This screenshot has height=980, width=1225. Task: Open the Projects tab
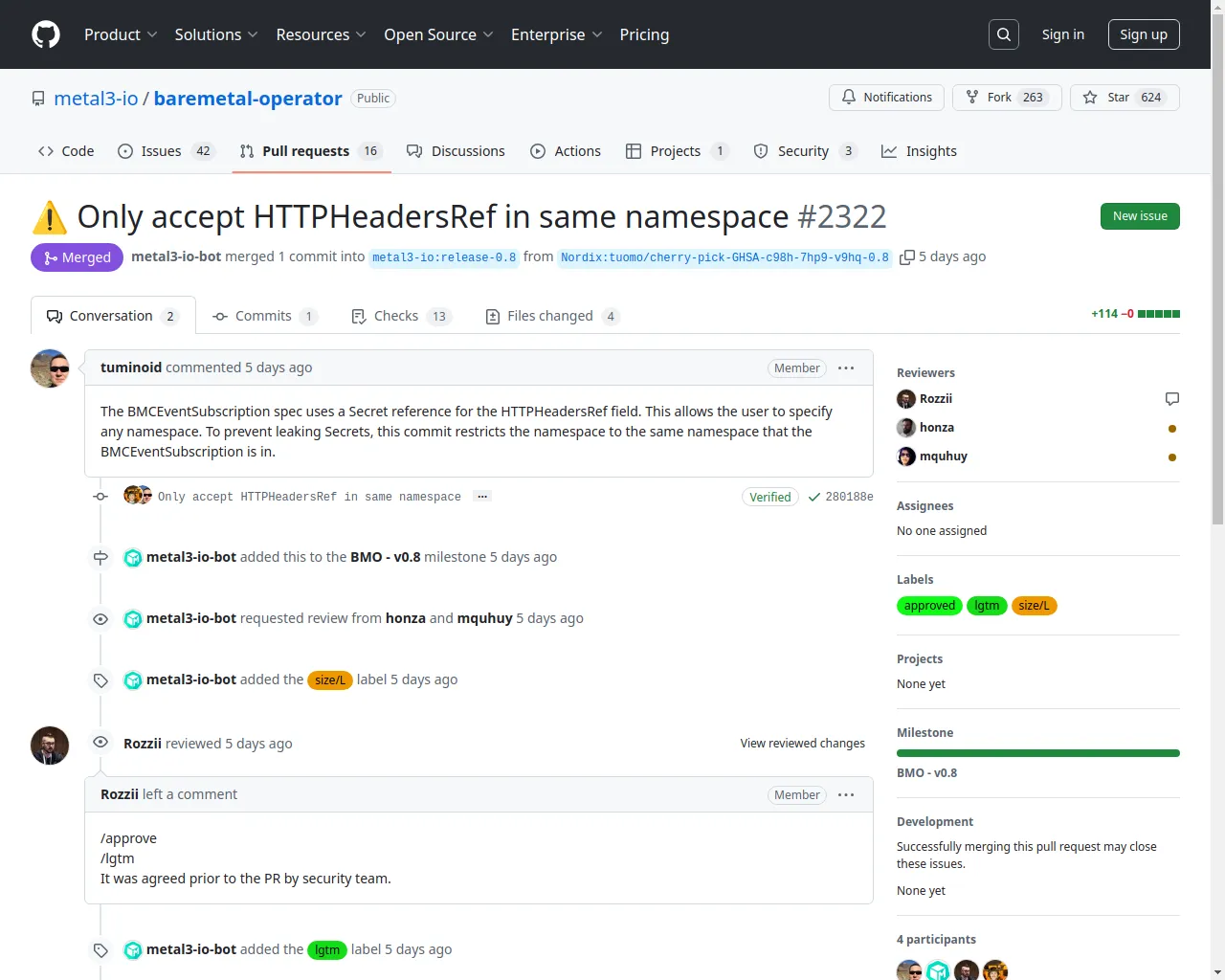click(x=677, y=151)
